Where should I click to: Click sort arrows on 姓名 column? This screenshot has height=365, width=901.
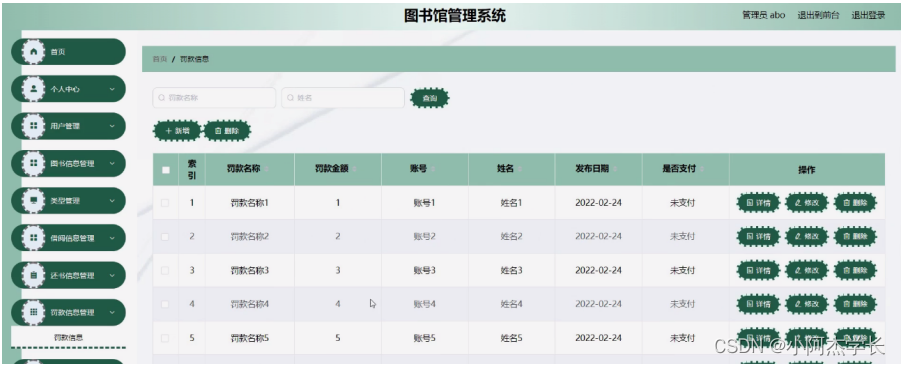point(519,169)
